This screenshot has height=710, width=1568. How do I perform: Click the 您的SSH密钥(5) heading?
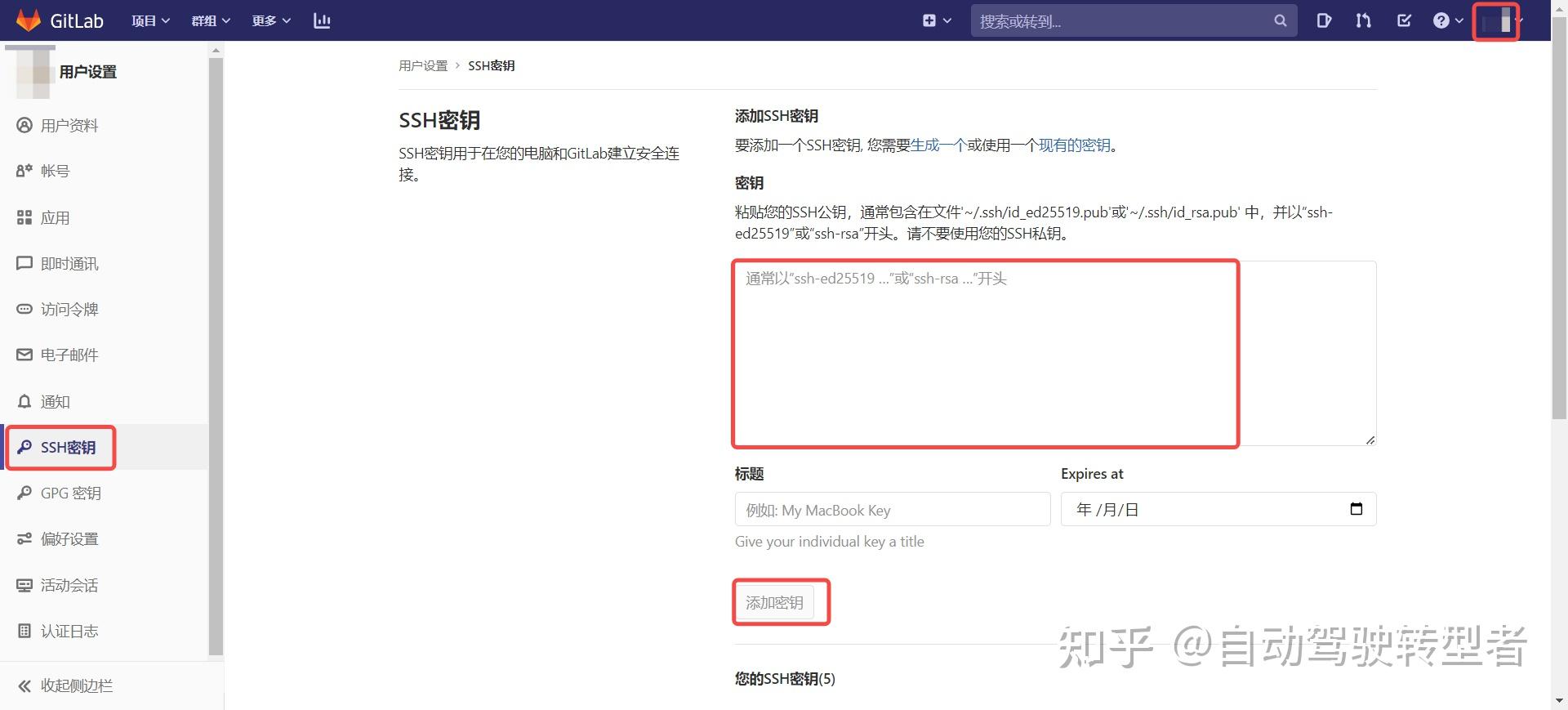[785, 678]
